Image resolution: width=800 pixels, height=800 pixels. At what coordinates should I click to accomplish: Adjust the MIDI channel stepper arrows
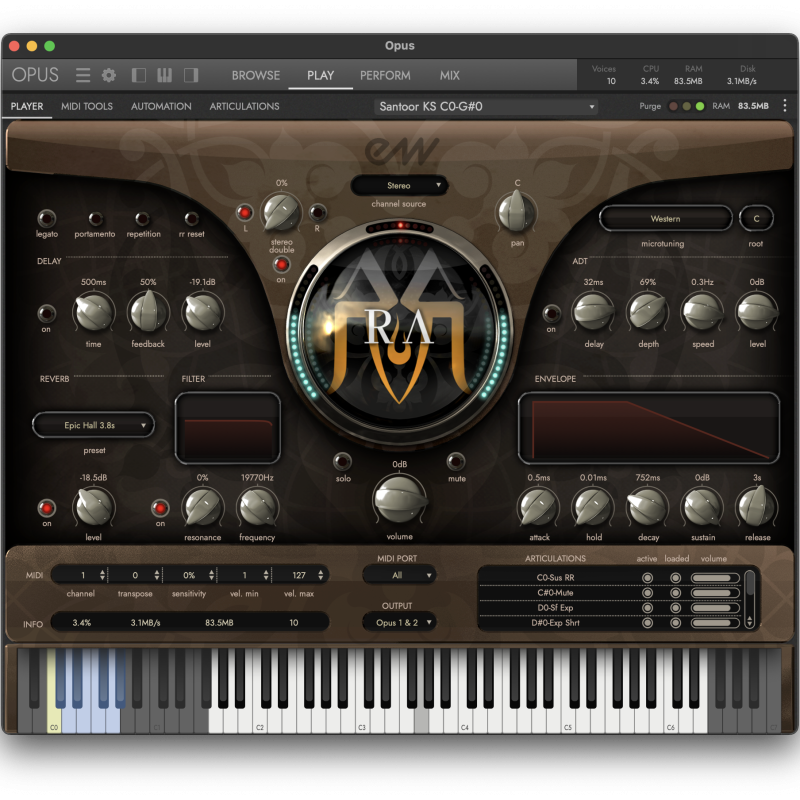[x=102, y=576]
